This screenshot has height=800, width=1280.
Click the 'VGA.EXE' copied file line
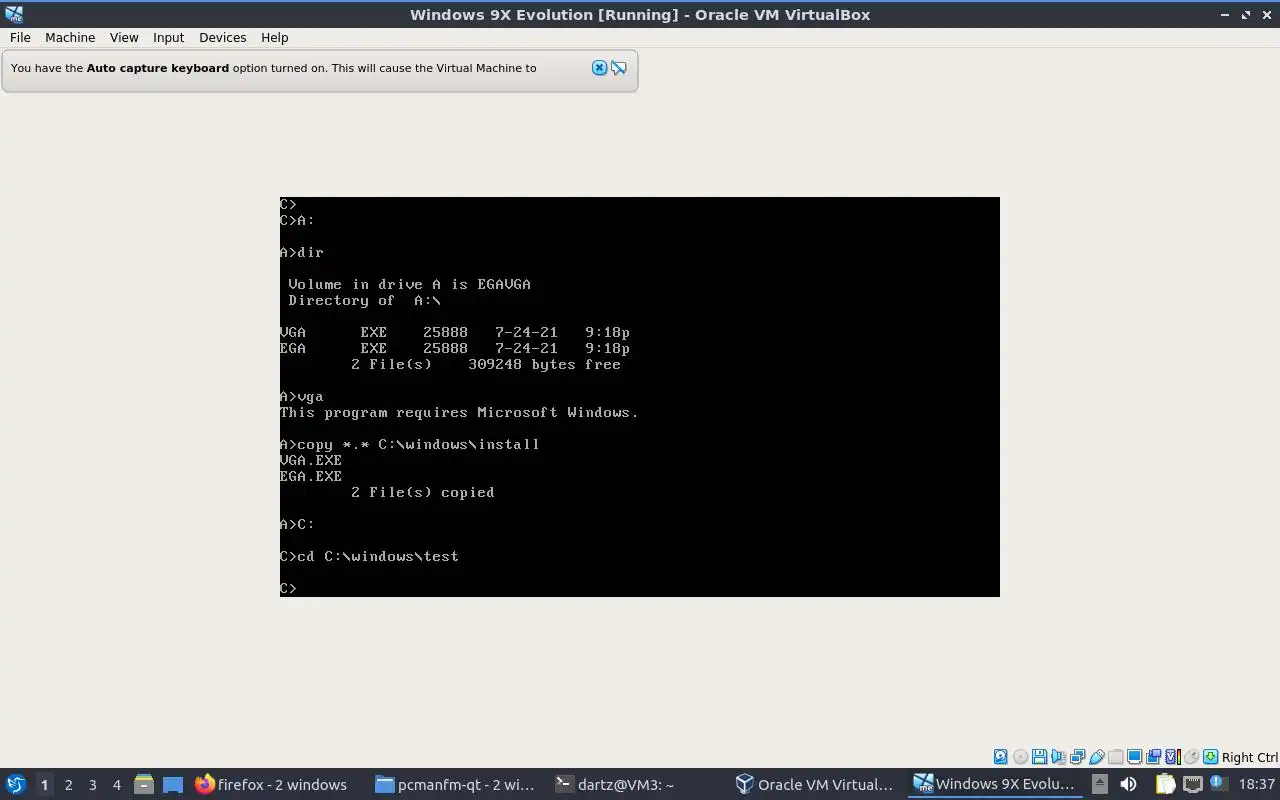click(311, 460)
